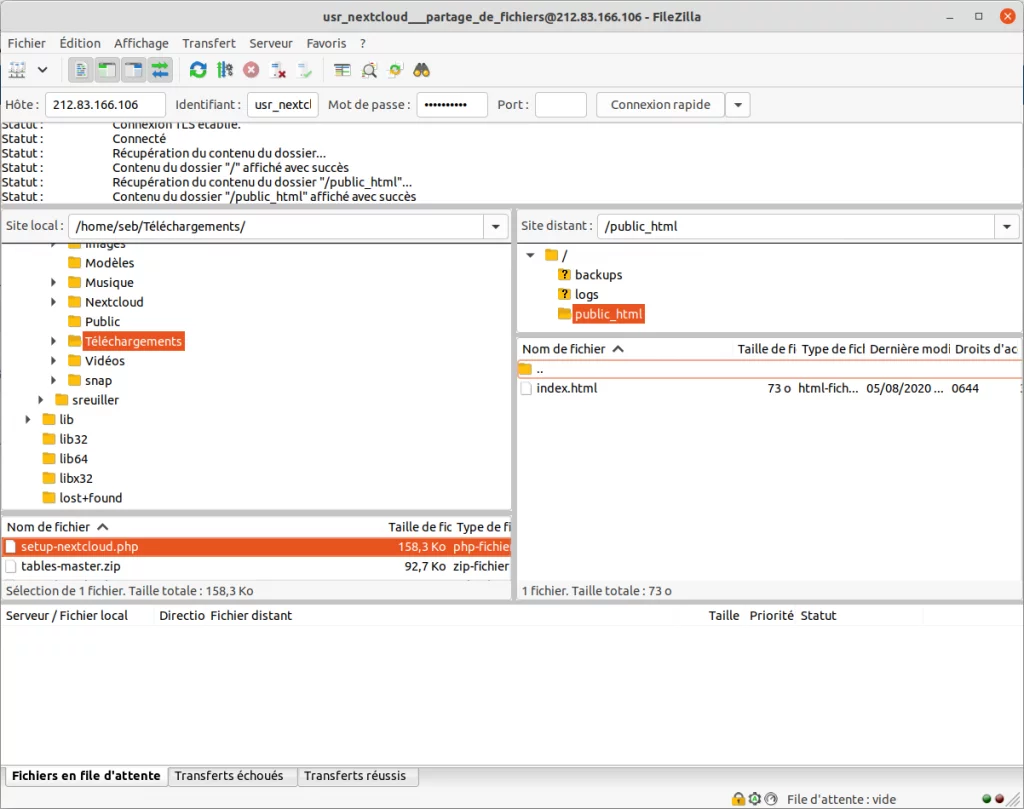Select the Public folder in local tree

tap(102, 321)
